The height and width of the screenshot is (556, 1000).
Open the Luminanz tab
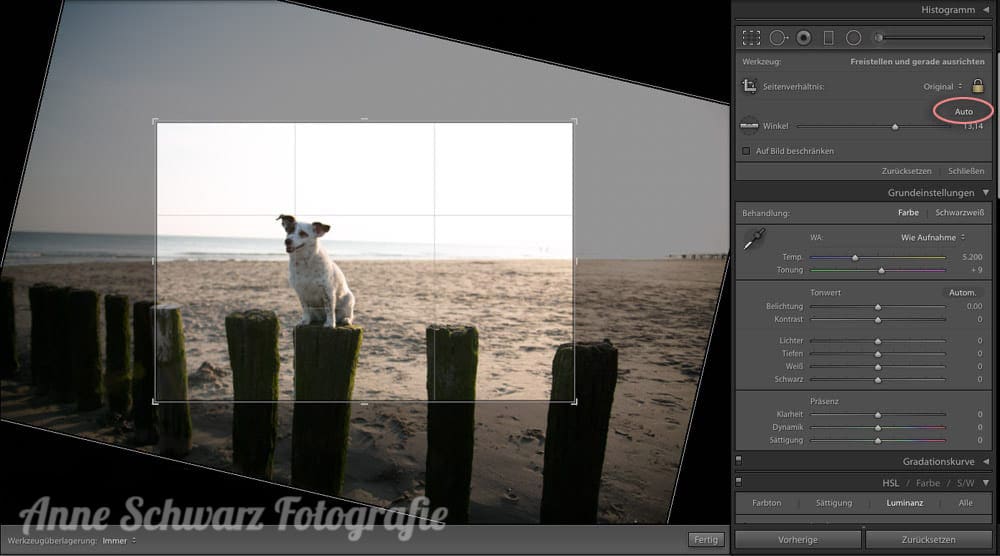pyautogui.click(x=904, y=503)
